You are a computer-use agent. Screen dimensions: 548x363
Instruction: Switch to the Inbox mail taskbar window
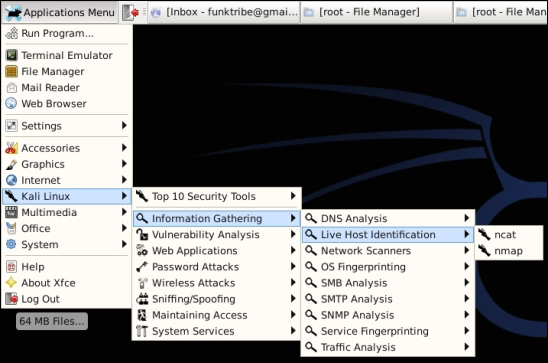click(x=224, y=12)
